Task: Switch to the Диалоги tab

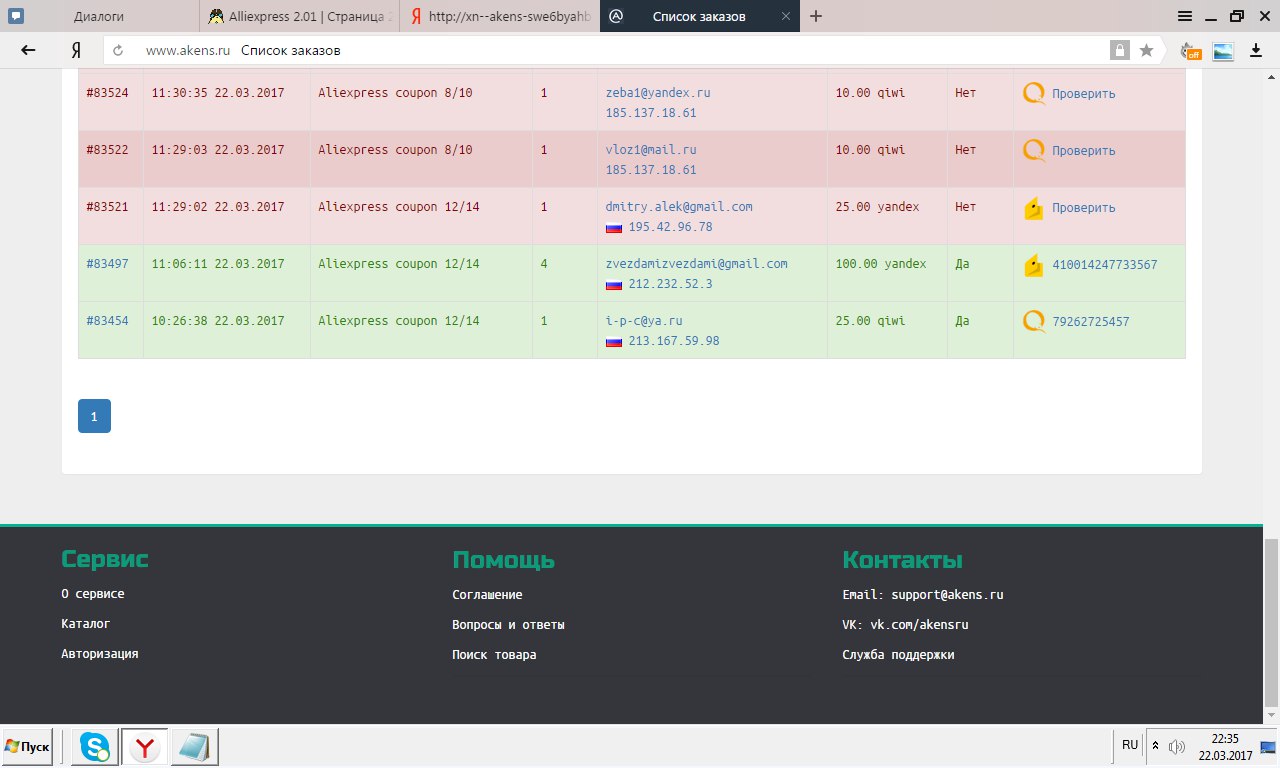Action: click(100, 16)
